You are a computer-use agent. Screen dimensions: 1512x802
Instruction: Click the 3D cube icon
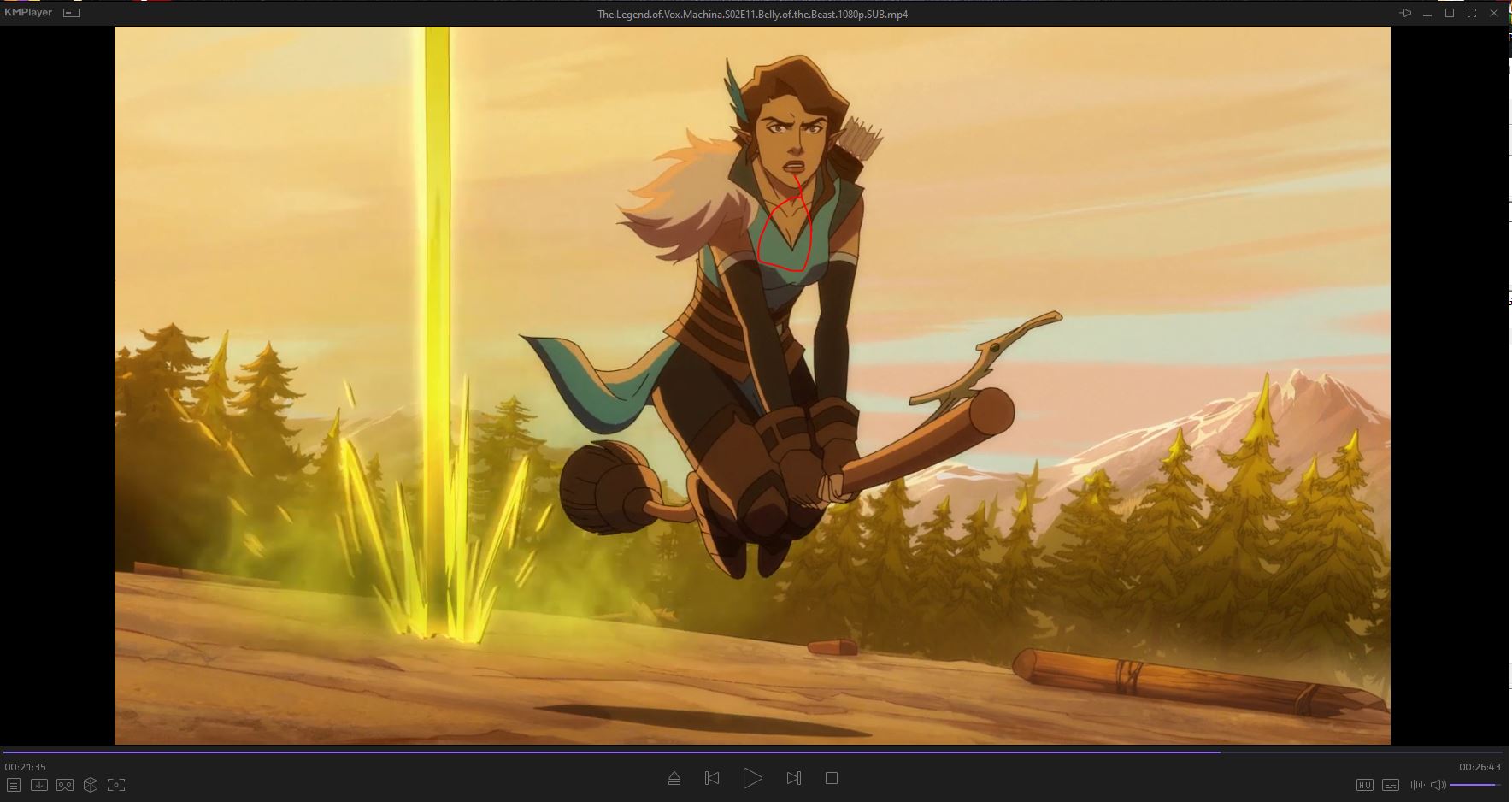91,785
